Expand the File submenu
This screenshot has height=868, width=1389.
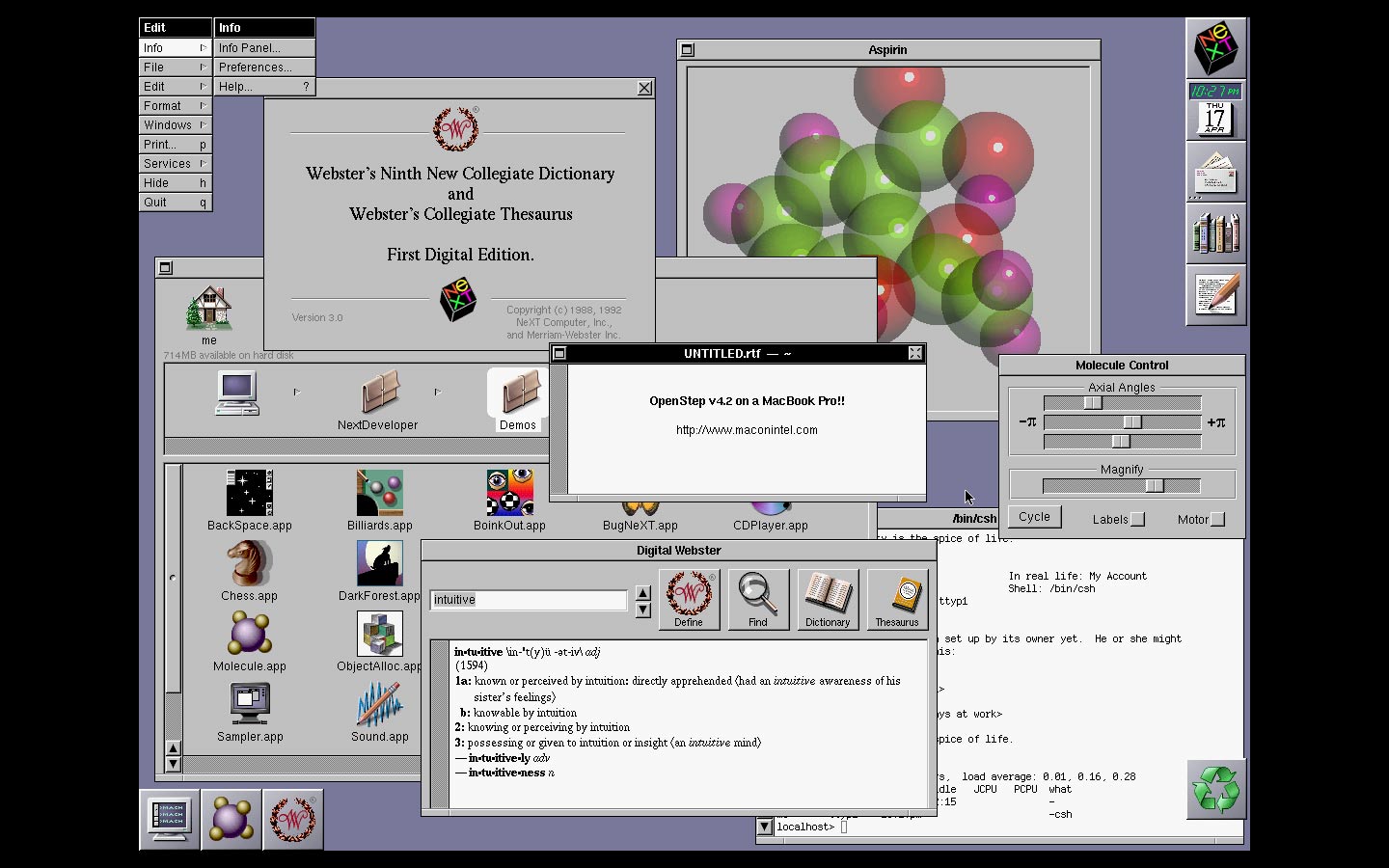click(176, 67)
